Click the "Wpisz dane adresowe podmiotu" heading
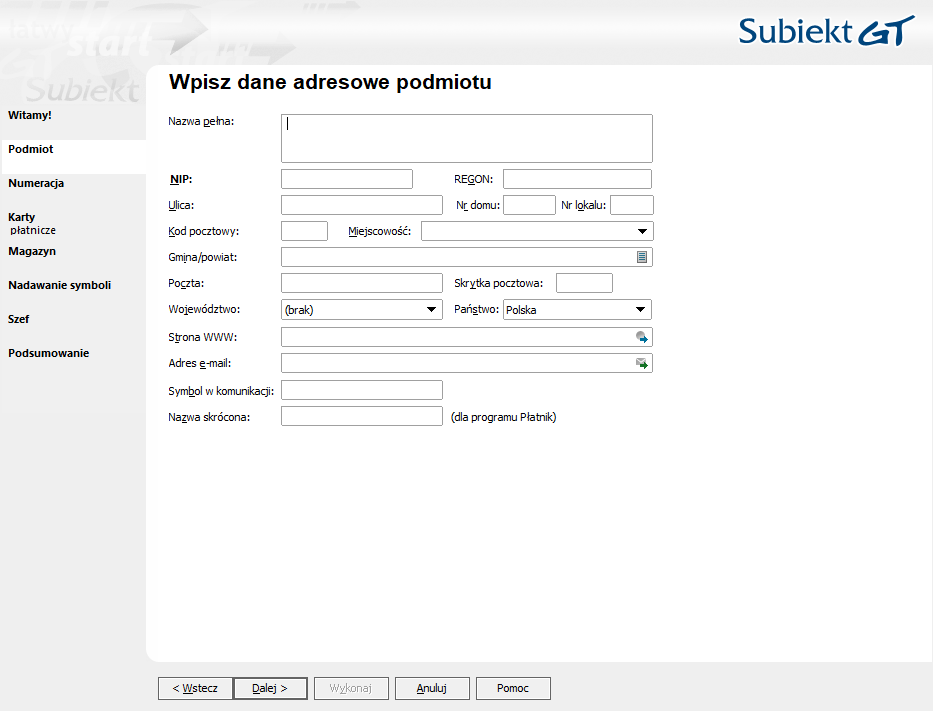Viewport: 933px width, 711px height. click(330, 82)
